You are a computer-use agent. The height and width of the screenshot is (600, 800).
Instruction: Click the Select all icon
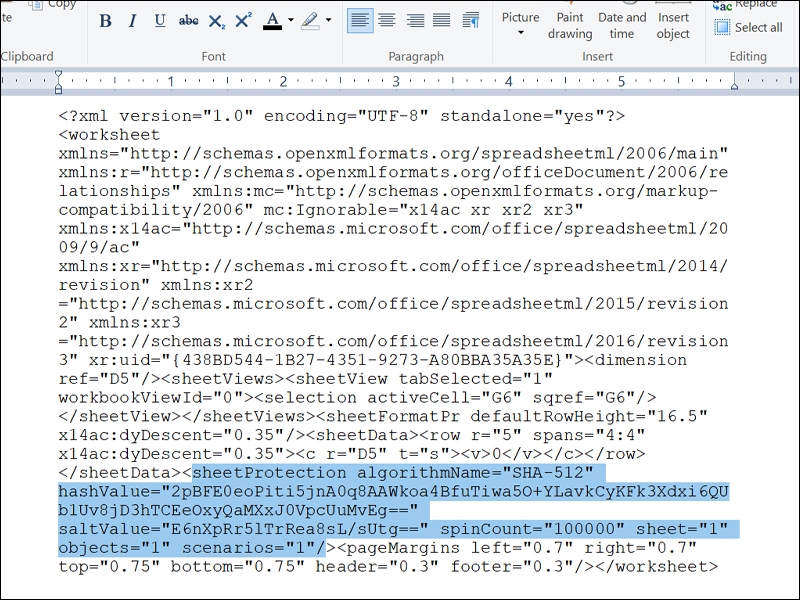click(x=722, y=28)
